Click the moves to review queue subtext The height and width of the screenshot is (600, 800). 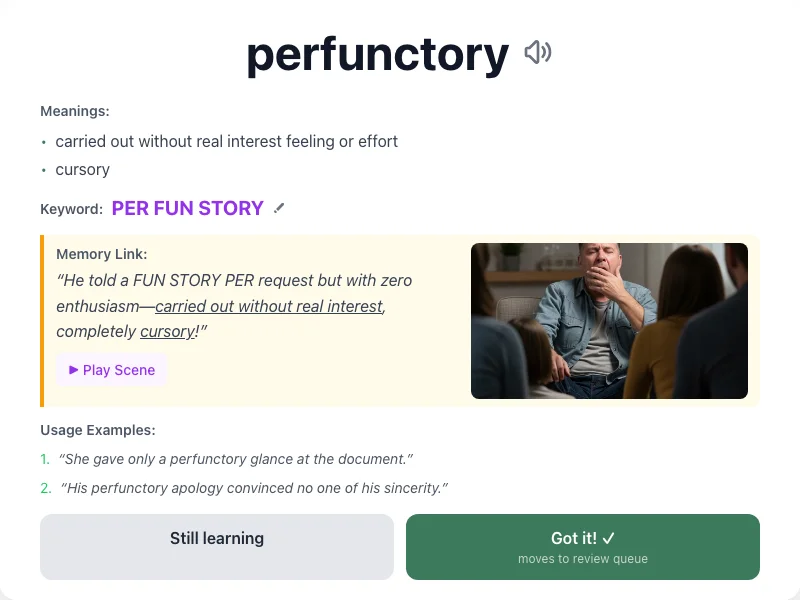582,559
